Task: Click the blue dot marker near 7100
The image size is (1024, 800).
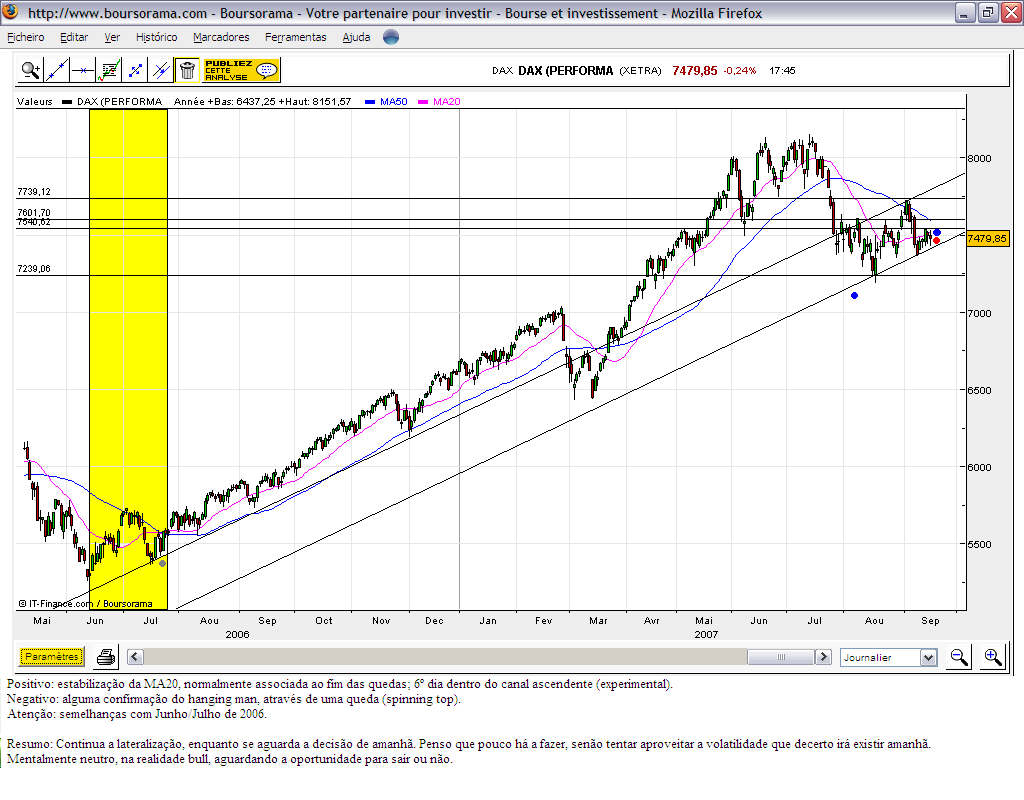Action: [x=854, y=296]
